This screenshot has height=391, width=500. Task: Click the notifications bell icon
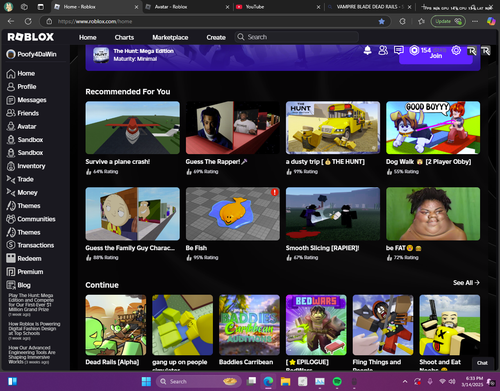click(367, 50)
